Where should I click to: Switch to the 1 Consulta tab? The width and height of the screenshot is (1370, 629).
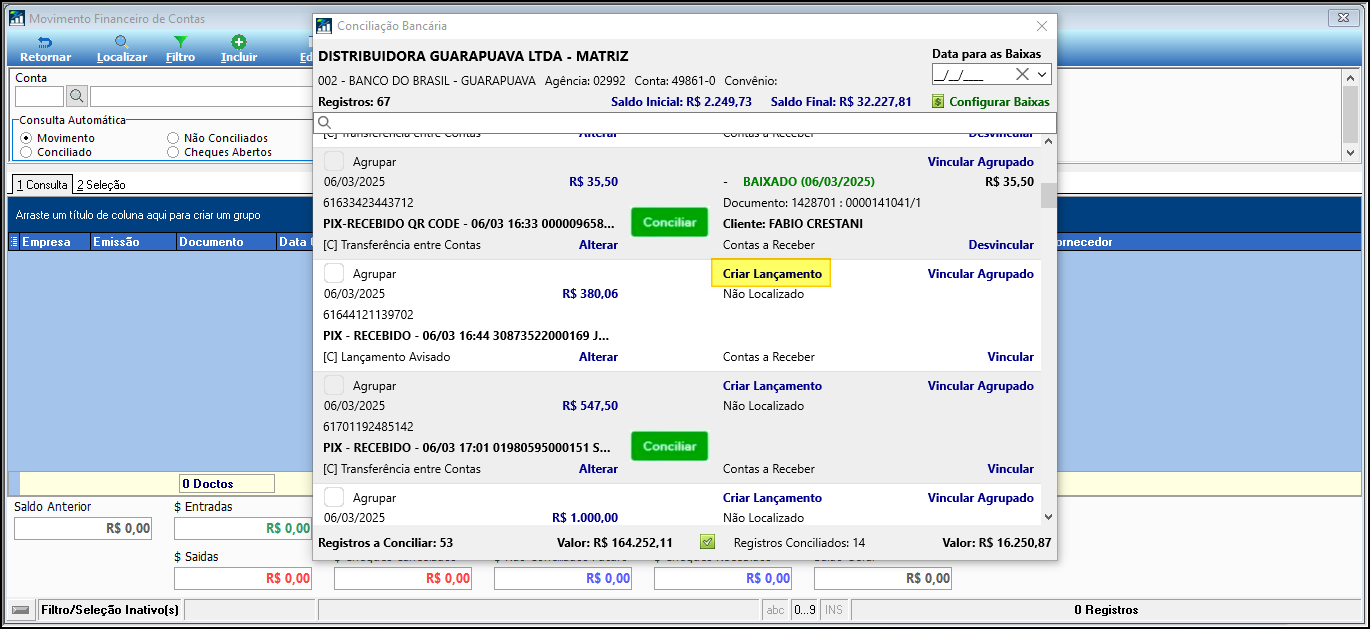tap(42, 184)
